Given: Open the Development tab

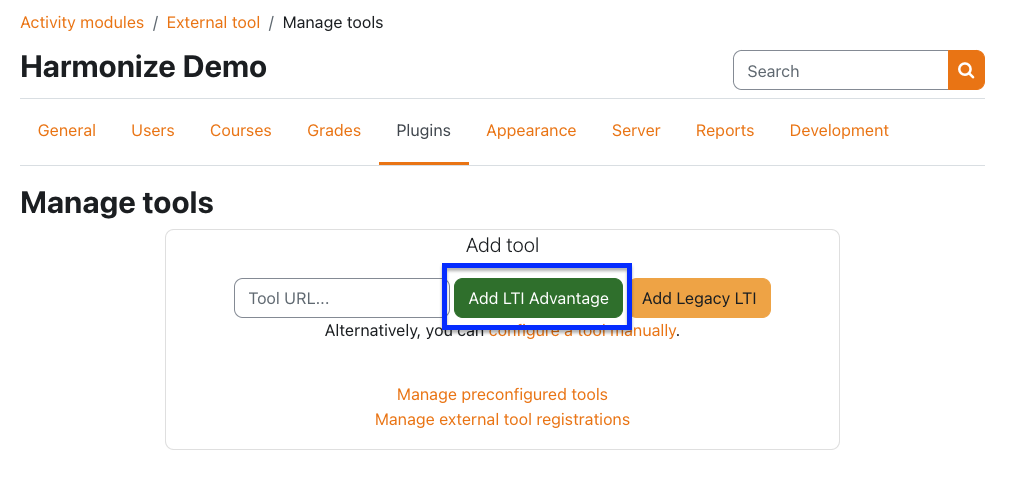Looking at the screenshot, I should coord(839,131).
